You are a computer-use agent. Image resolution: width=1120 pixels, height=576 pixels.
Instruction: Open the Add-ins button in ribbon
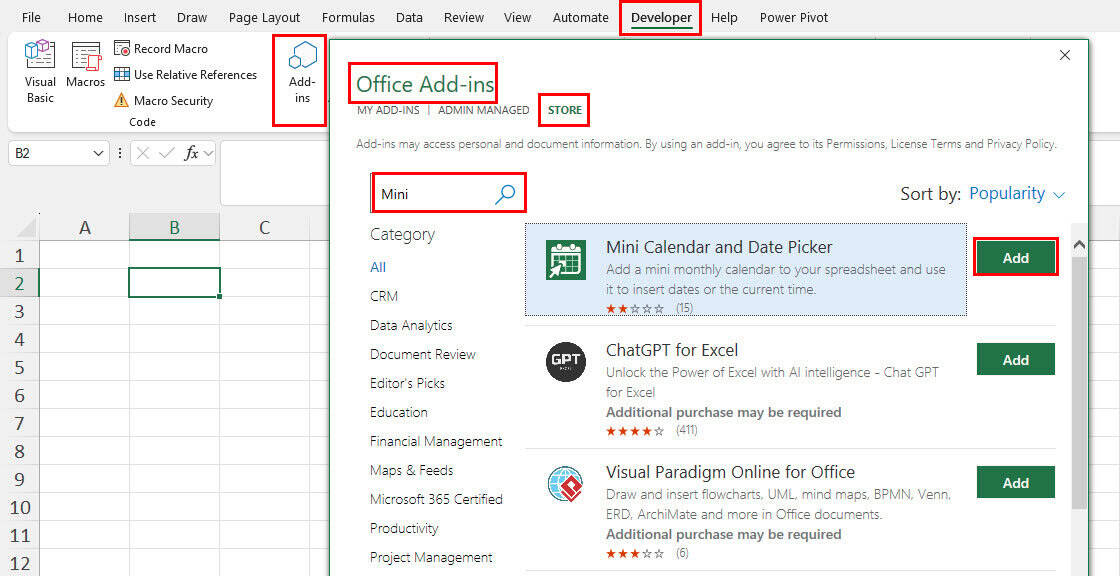pos(301,73)
